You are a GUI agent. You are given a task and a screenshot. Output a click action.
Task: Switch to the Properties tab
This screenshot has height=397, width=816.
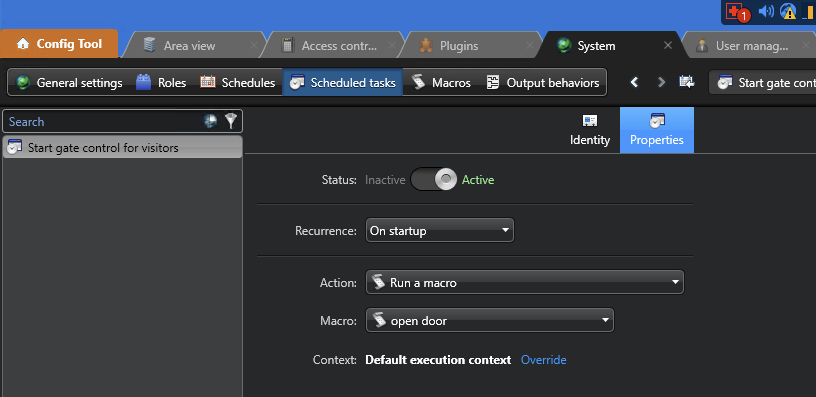(x=657, y=130)
